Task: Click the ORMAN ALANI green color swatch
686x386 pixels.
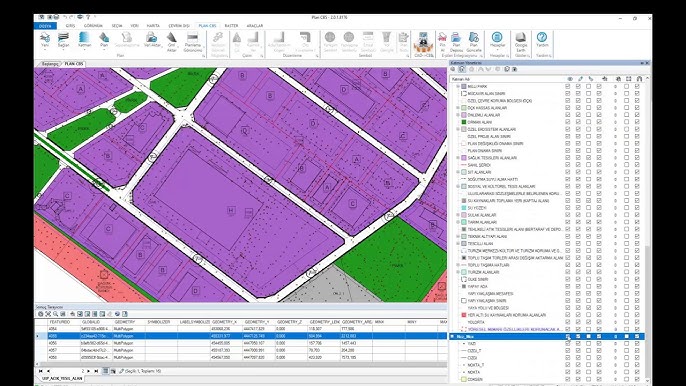Action: point(464,122)
